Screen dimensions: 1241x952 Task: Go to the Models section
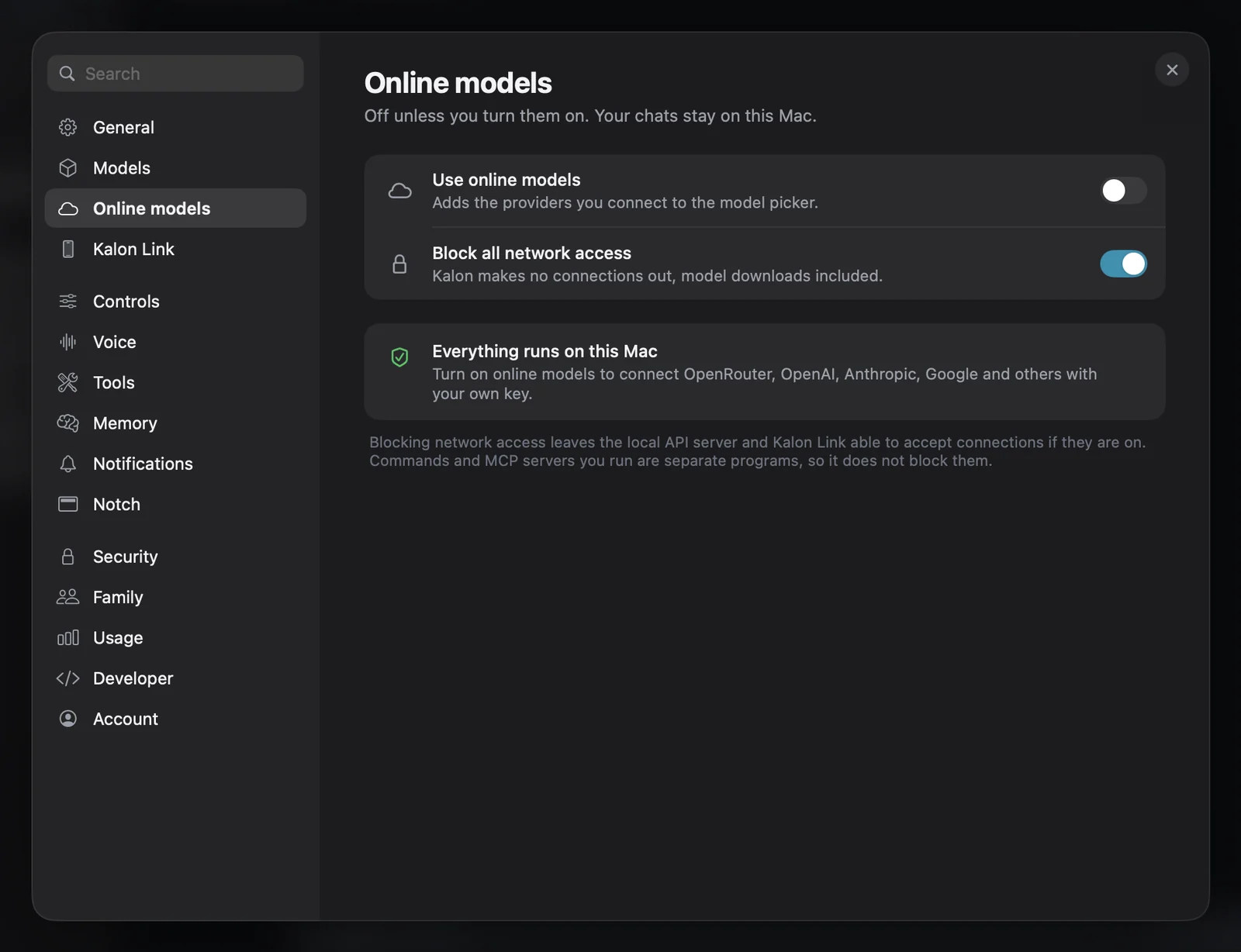coord(175,167)
